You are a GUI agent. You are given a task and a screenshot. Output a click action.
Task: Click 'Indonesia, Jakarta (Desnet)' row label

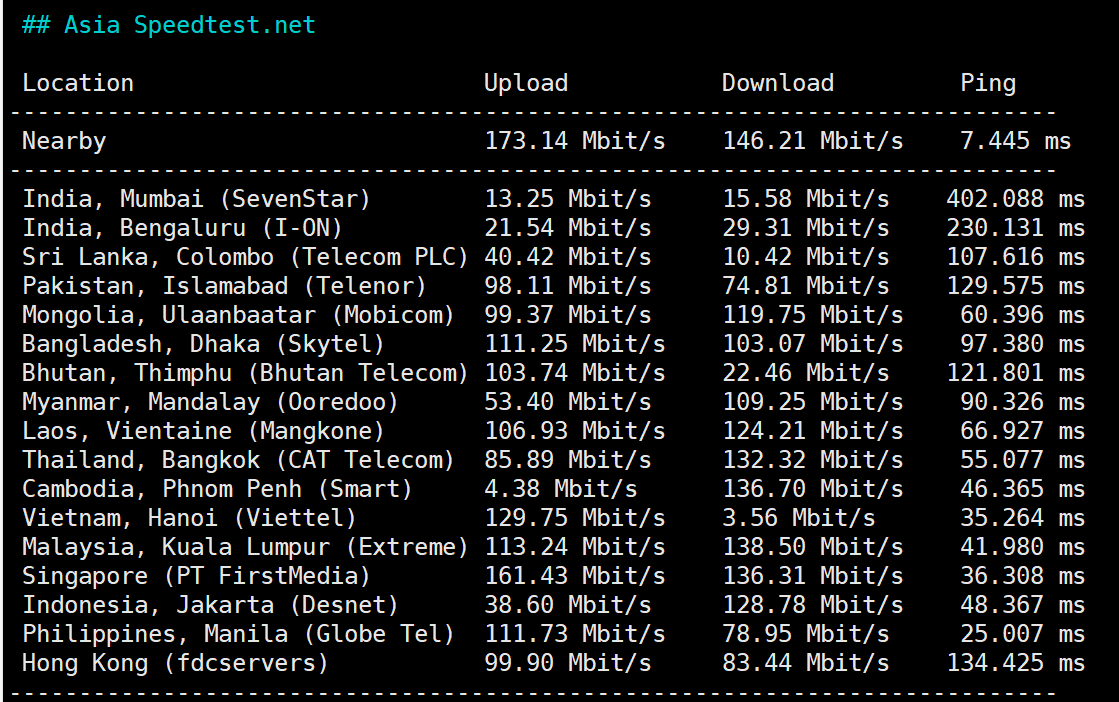click(x=211, y=606)
